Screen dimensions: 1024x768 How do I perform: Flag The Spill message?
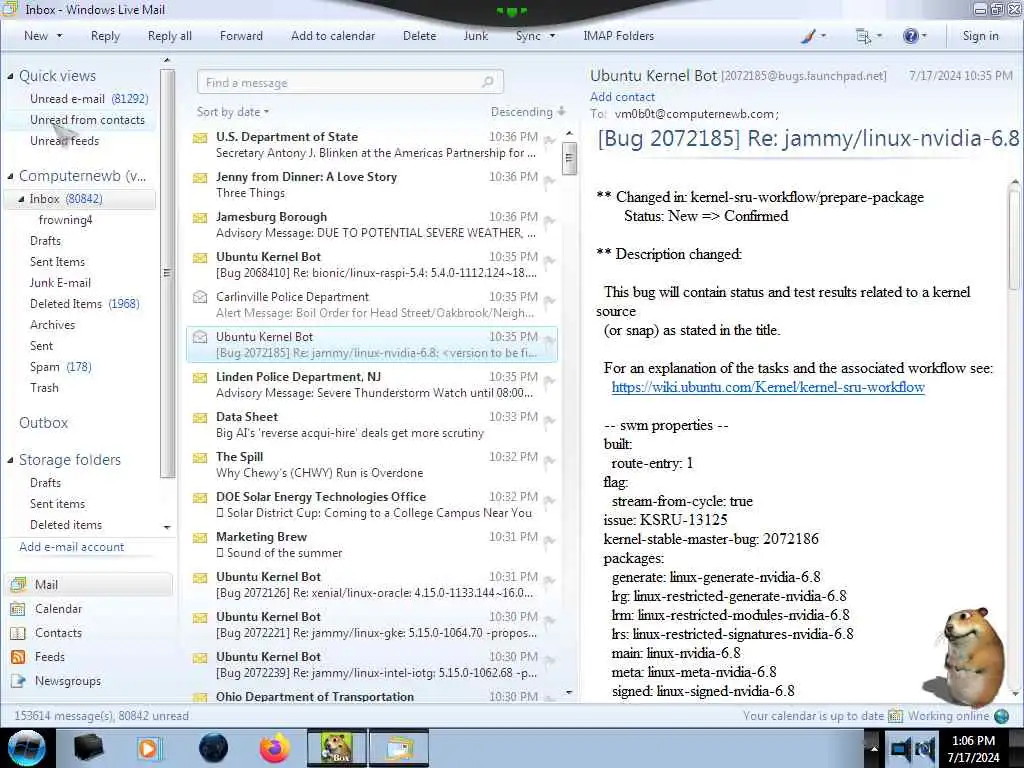tap(549, 461)
